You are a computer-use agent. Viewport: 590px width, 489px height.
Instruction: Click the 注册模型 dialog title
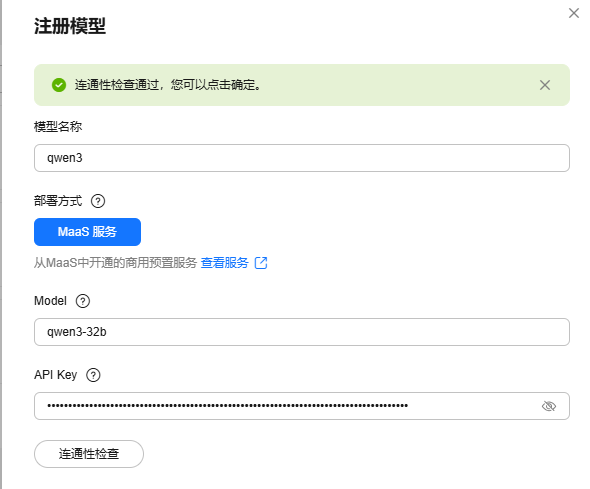pos(70,26)
